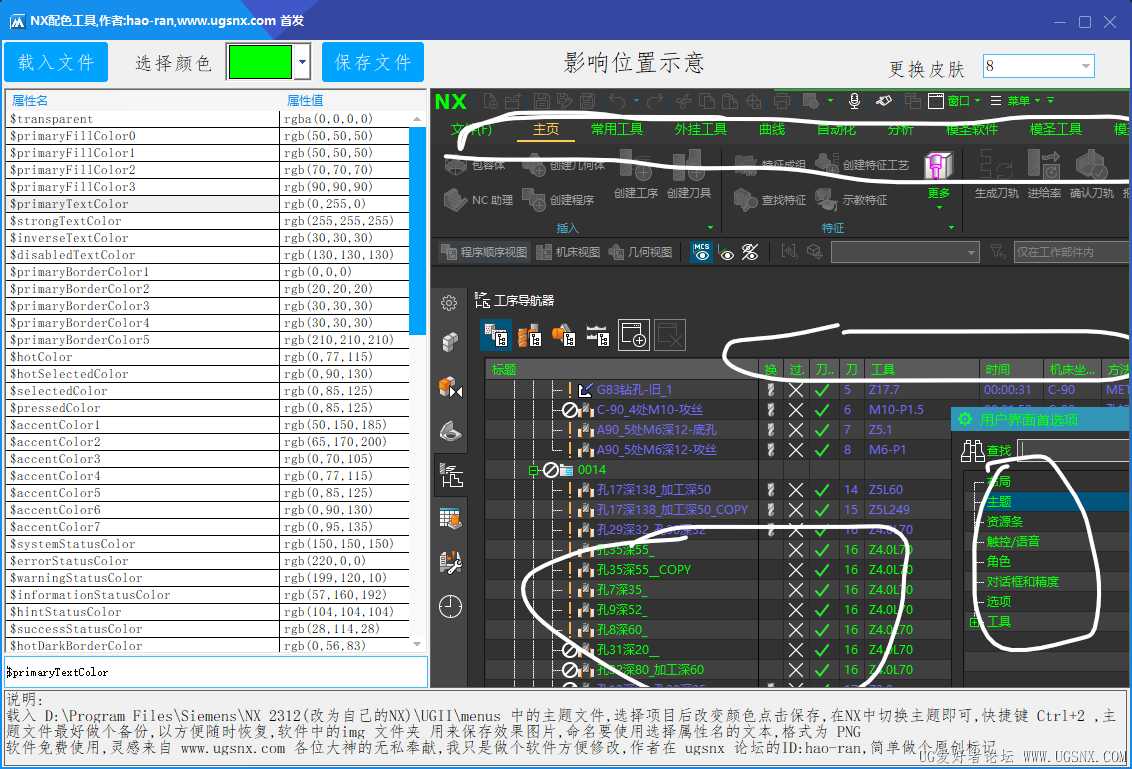The height and width of the screenshot is (769, 1132).
Task: Select the $strongTextColor property row
Action: [207, 221]
